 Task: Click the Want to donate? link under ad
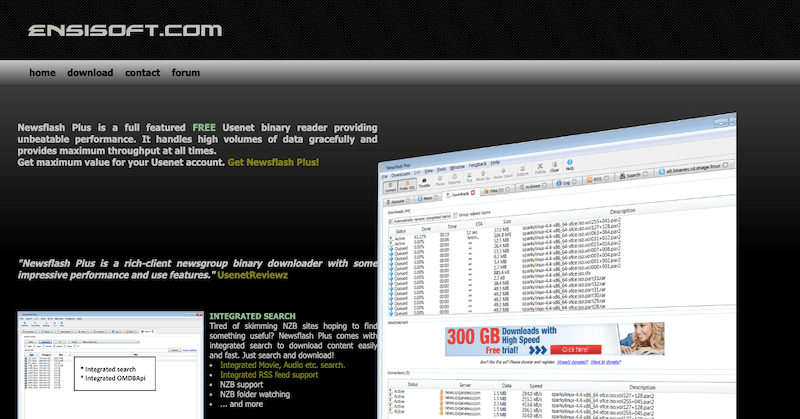coord(606,362)
